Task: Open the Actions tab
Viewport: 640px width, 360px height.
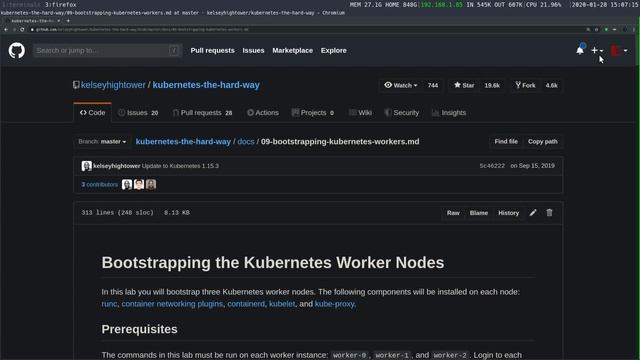Action: [263, 113]
